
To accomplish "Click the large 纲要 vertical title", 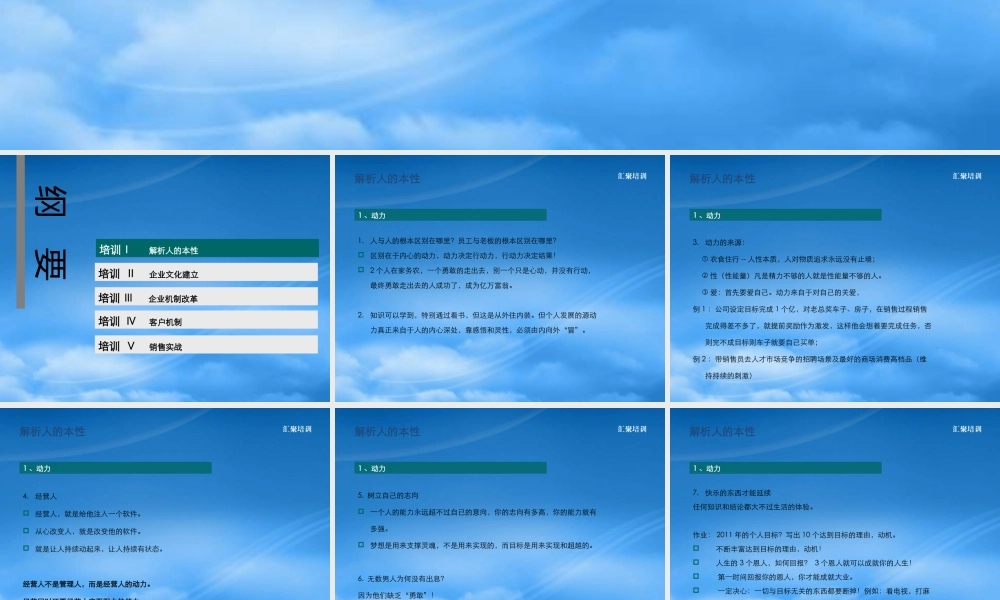I will (x=50, y=232).
